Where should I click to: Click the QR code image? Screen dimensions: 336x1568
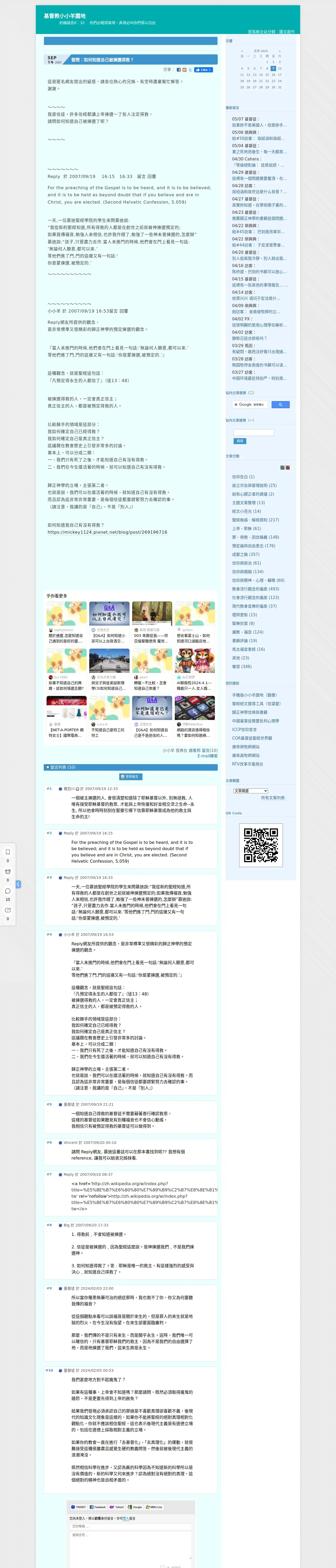(261, 845)
